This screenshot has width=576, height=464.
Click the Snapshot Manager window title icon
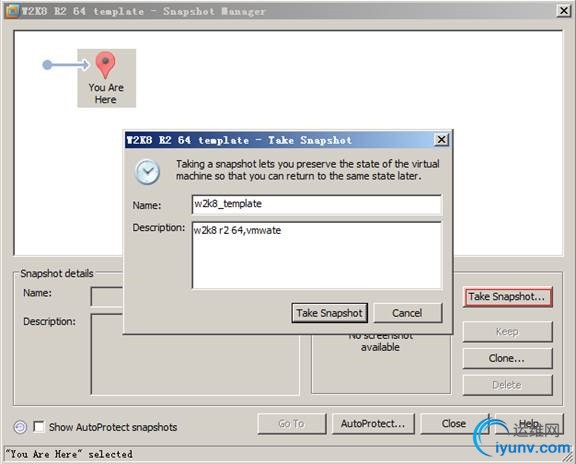point(12,11)
